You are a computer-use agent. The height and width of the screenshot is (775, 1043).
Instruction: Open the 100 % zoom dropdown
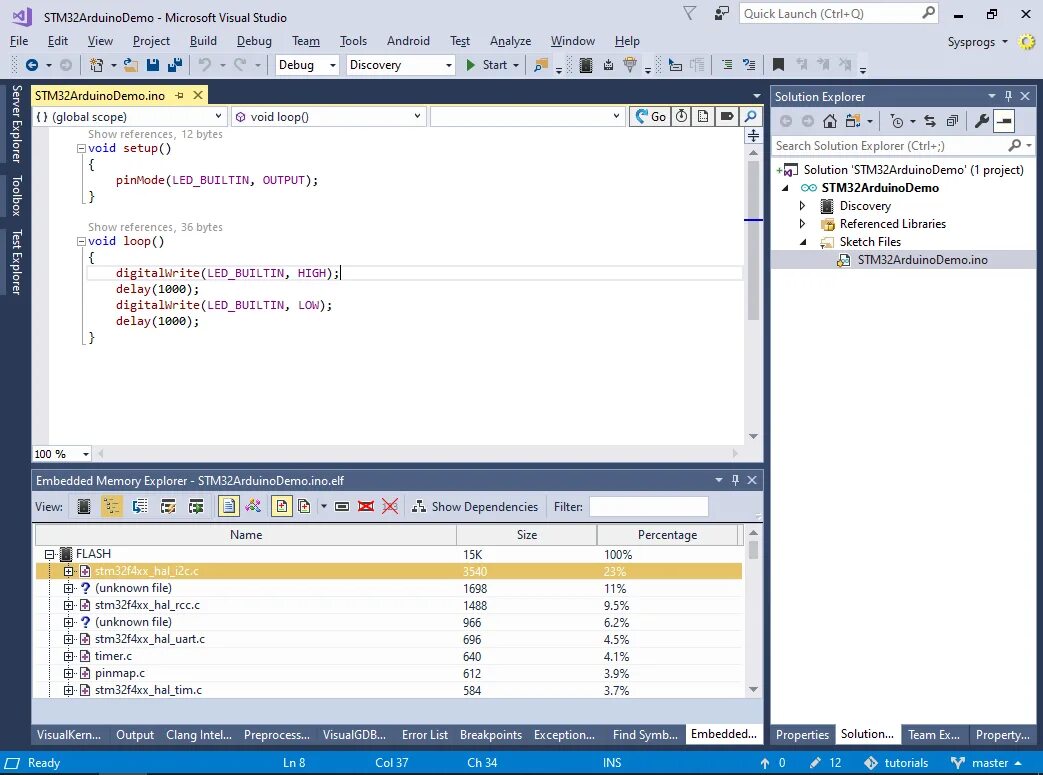62,454
